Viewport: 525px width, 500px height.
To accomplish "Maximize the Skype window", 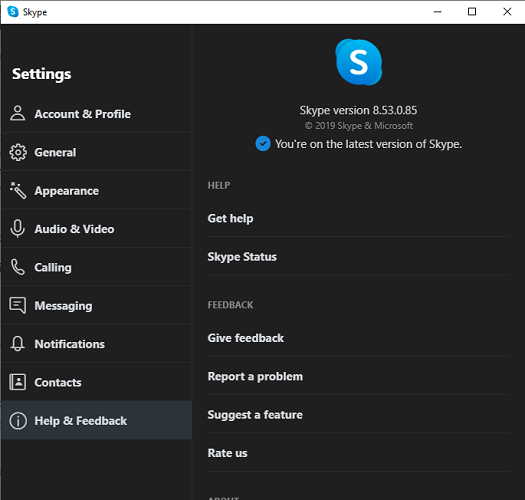I will (472, 12).
